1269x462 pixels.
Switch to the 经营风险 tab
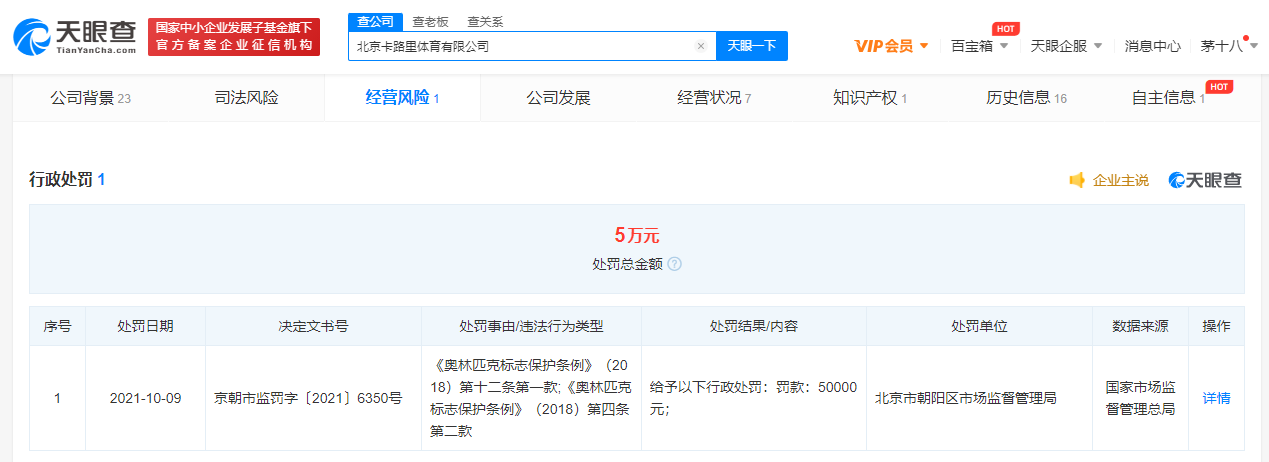(402, 98)
